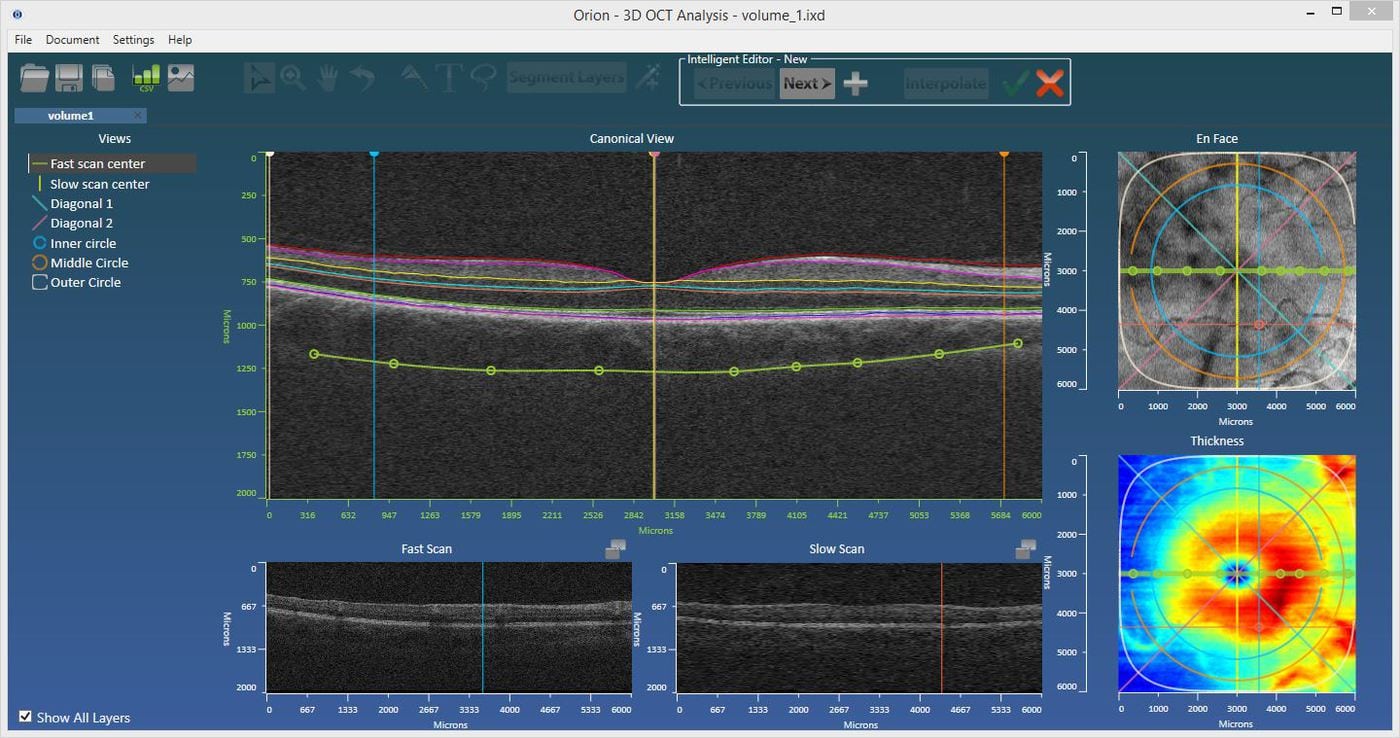The image size is (1400, 738).
Task: Click the blue vertical line in Fast Scan
Action: click(482, 627)
